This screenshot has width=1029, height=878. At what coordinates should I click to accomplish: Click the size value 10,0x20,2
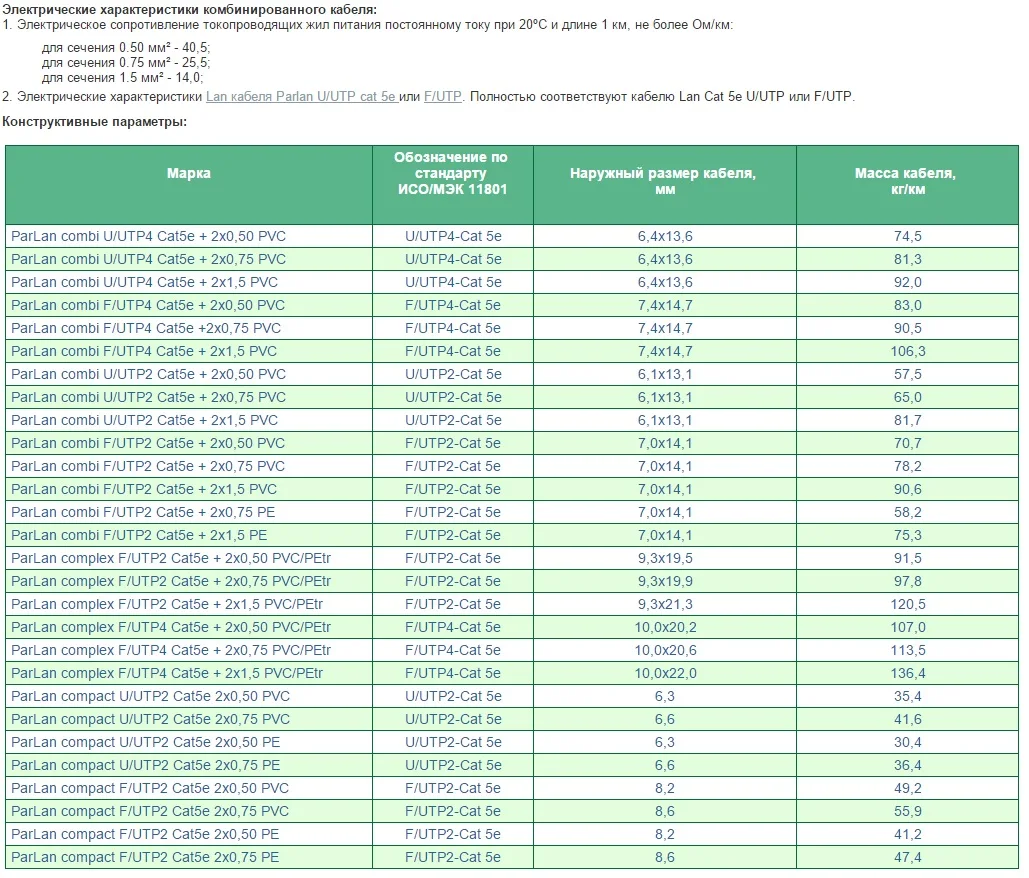[664, 627]
